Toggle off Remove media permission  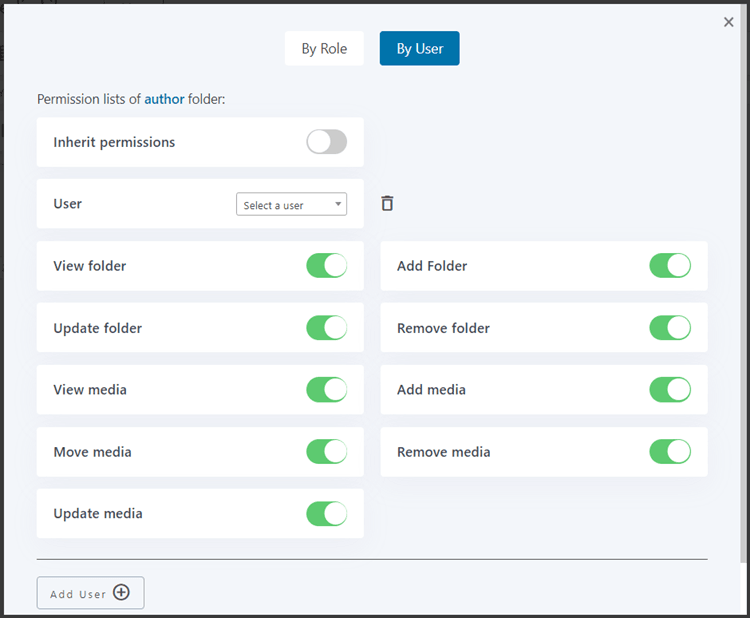pos(670,452)
